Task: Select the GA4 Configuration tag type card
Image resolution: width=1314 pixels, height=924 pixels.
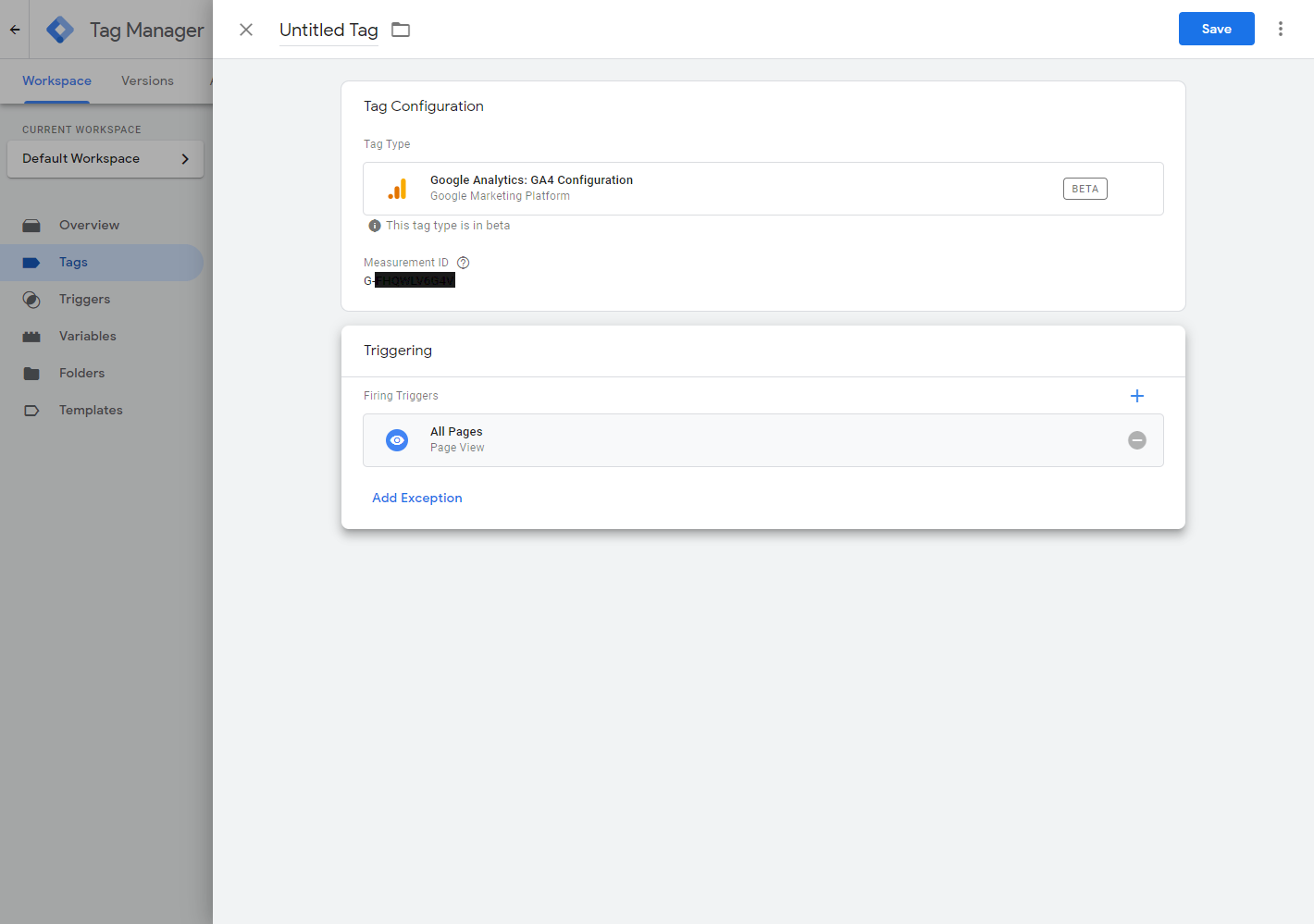Action: tap(763, 189)
